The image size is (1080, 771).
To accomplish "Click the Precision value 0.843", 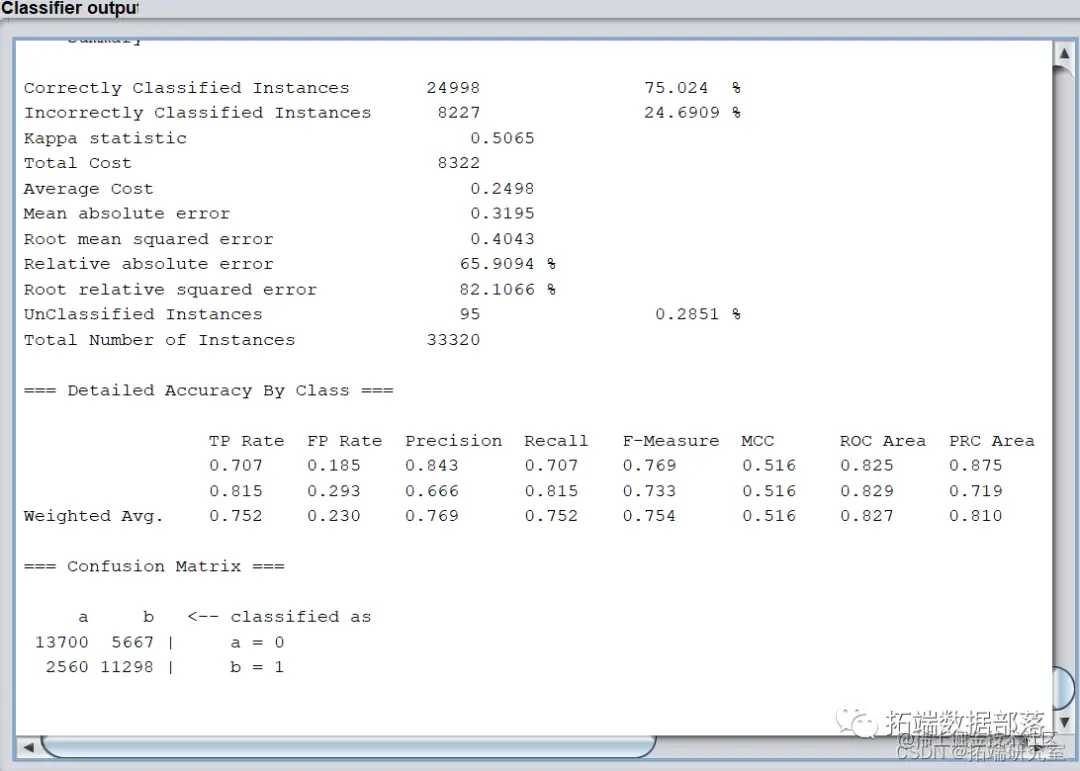I will click(431, 466).
